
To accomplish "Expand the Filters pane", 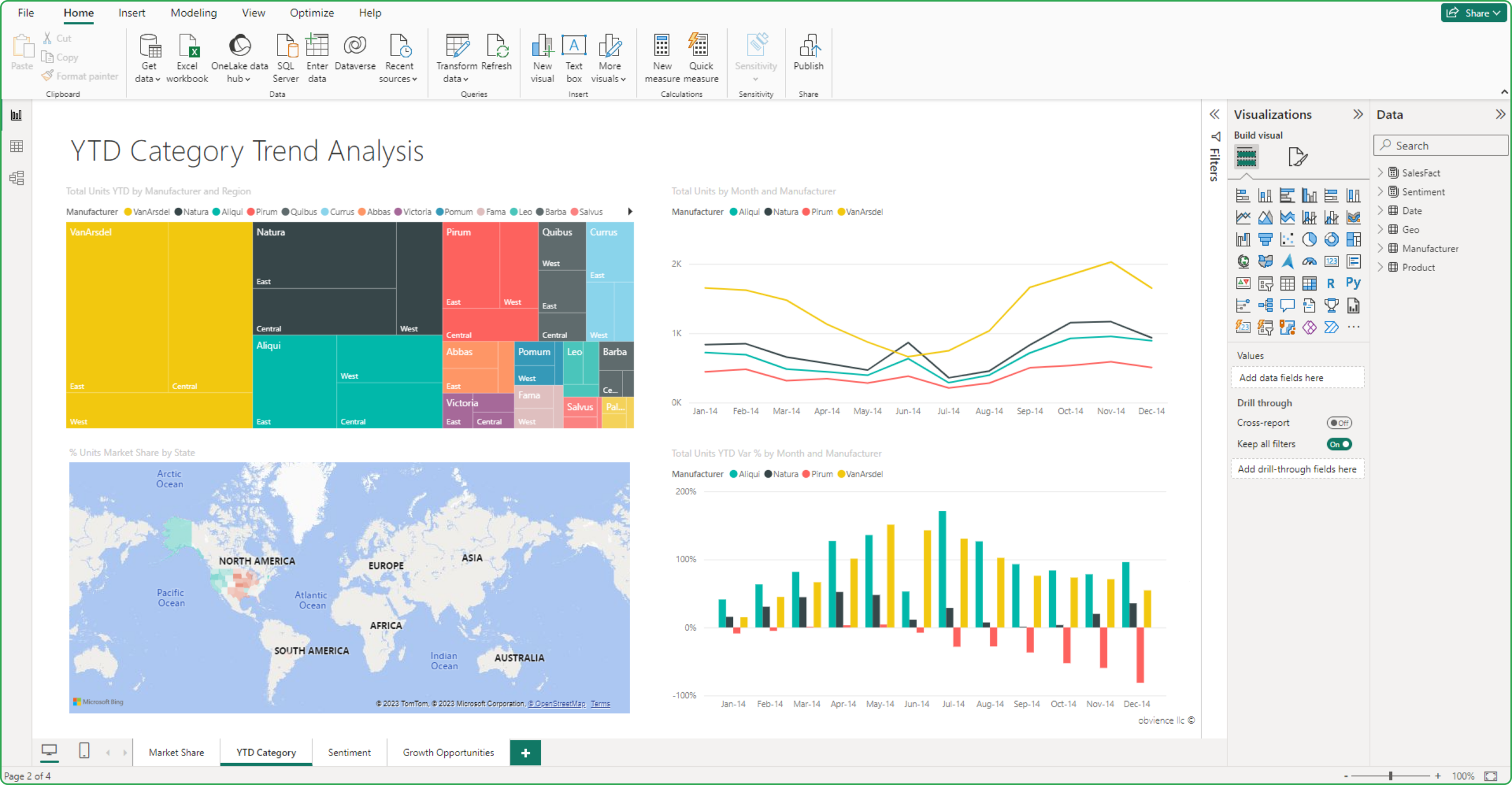I will tap(1214, 114).
